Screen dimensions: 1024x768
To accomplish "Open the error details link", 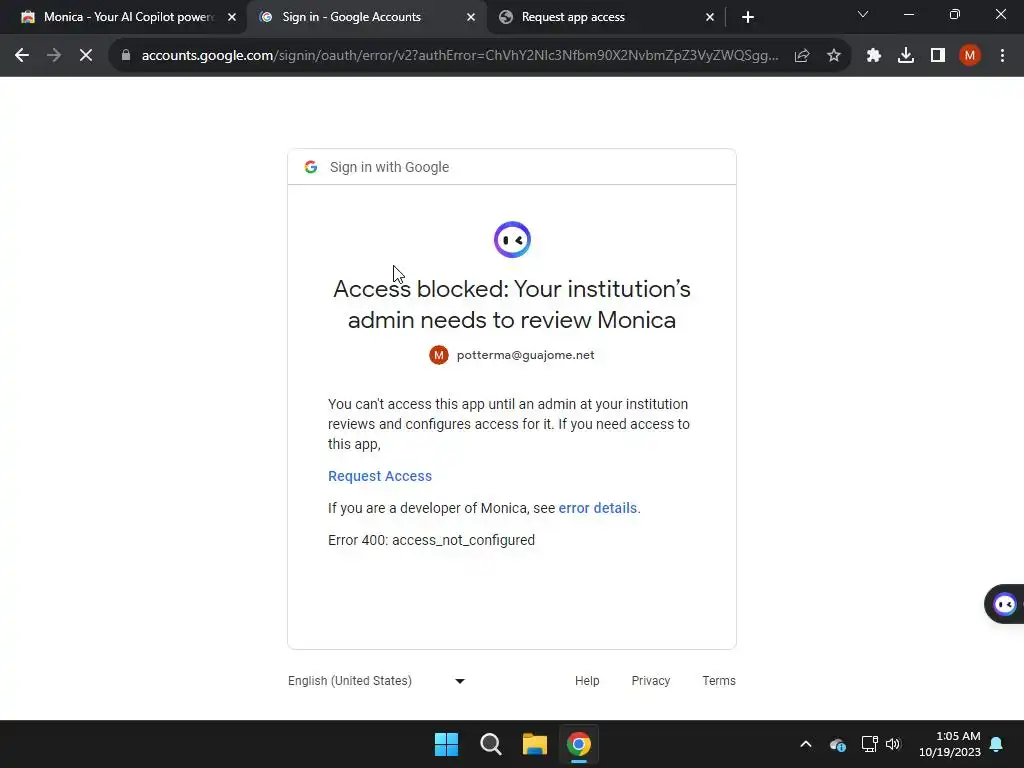I will [598, 508].
